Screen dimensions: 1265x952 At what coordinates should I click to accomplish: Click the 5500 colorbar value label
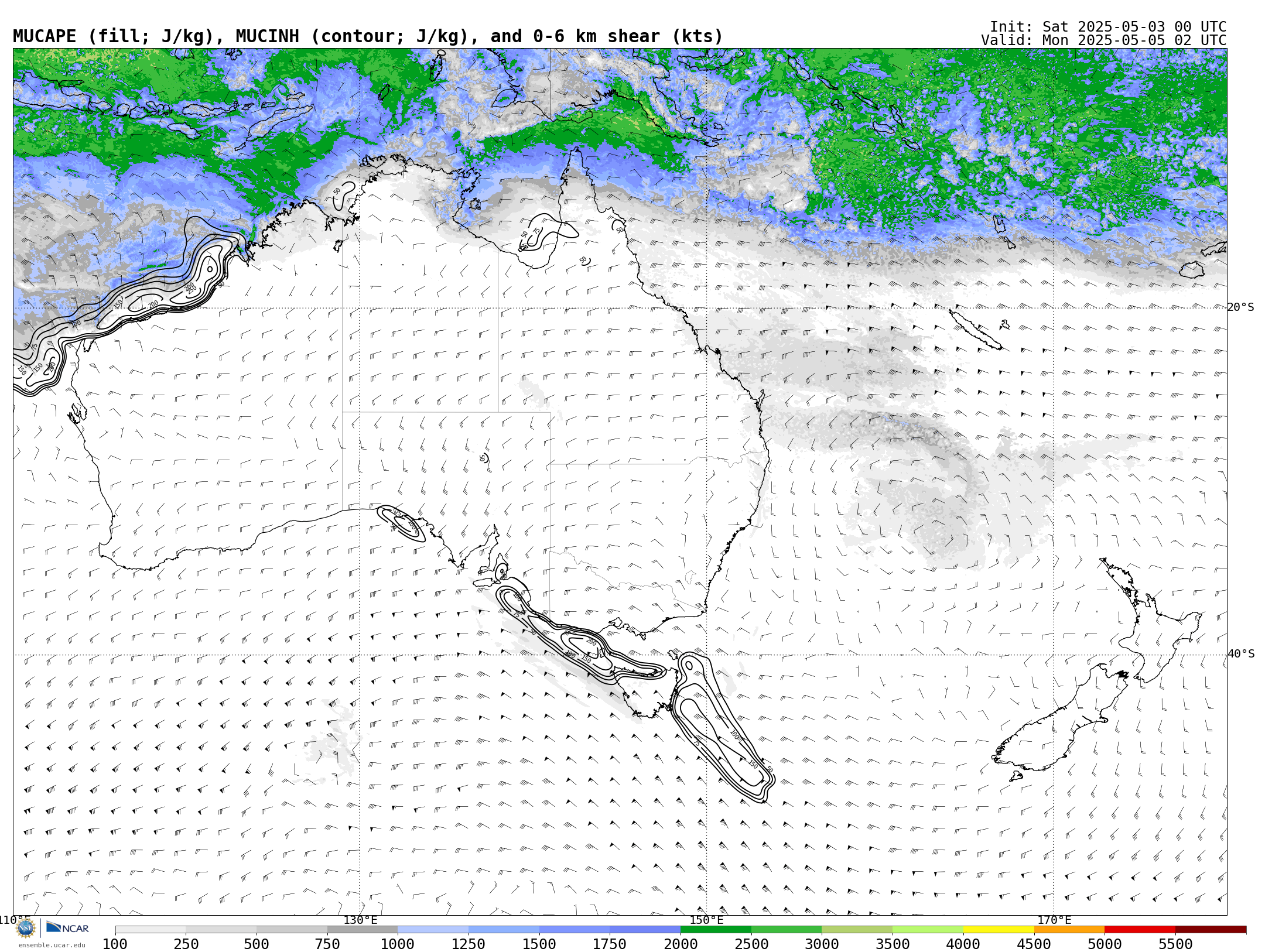[x=1175, y=944]
